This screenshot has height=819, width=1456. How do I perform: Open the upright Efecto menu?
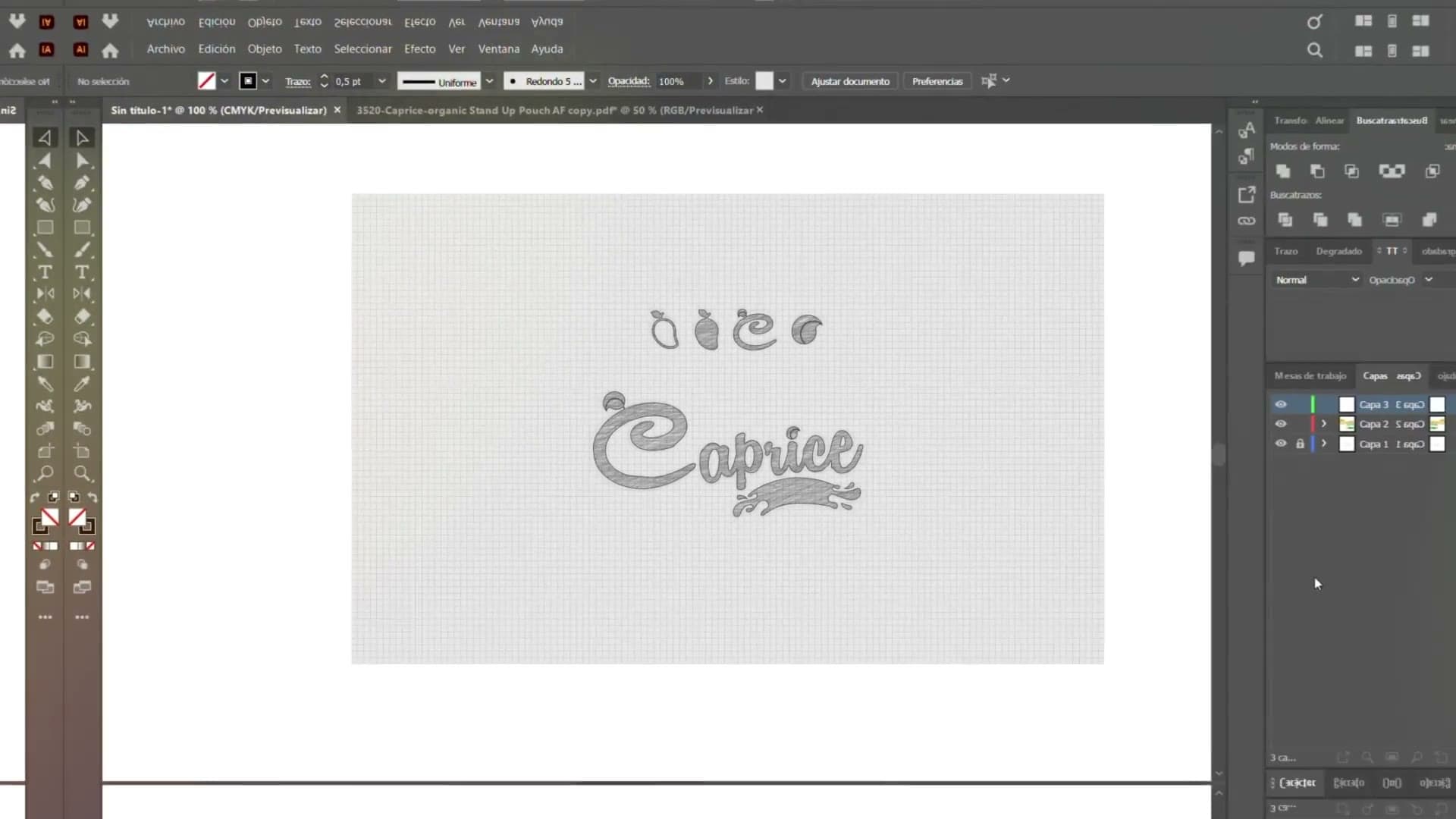click(x=419, y=49)
